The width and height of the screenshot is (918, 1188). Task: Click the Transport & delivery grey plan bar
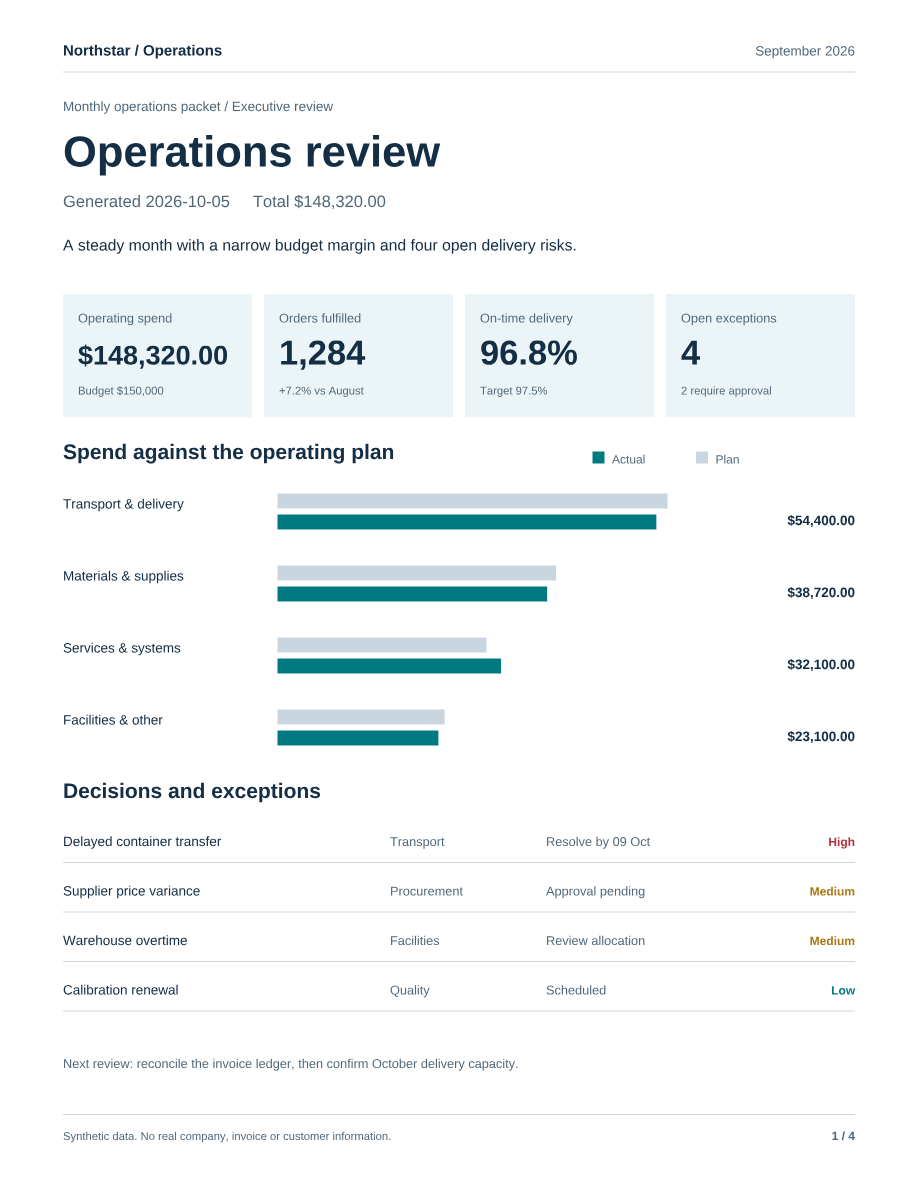point(472,501)
